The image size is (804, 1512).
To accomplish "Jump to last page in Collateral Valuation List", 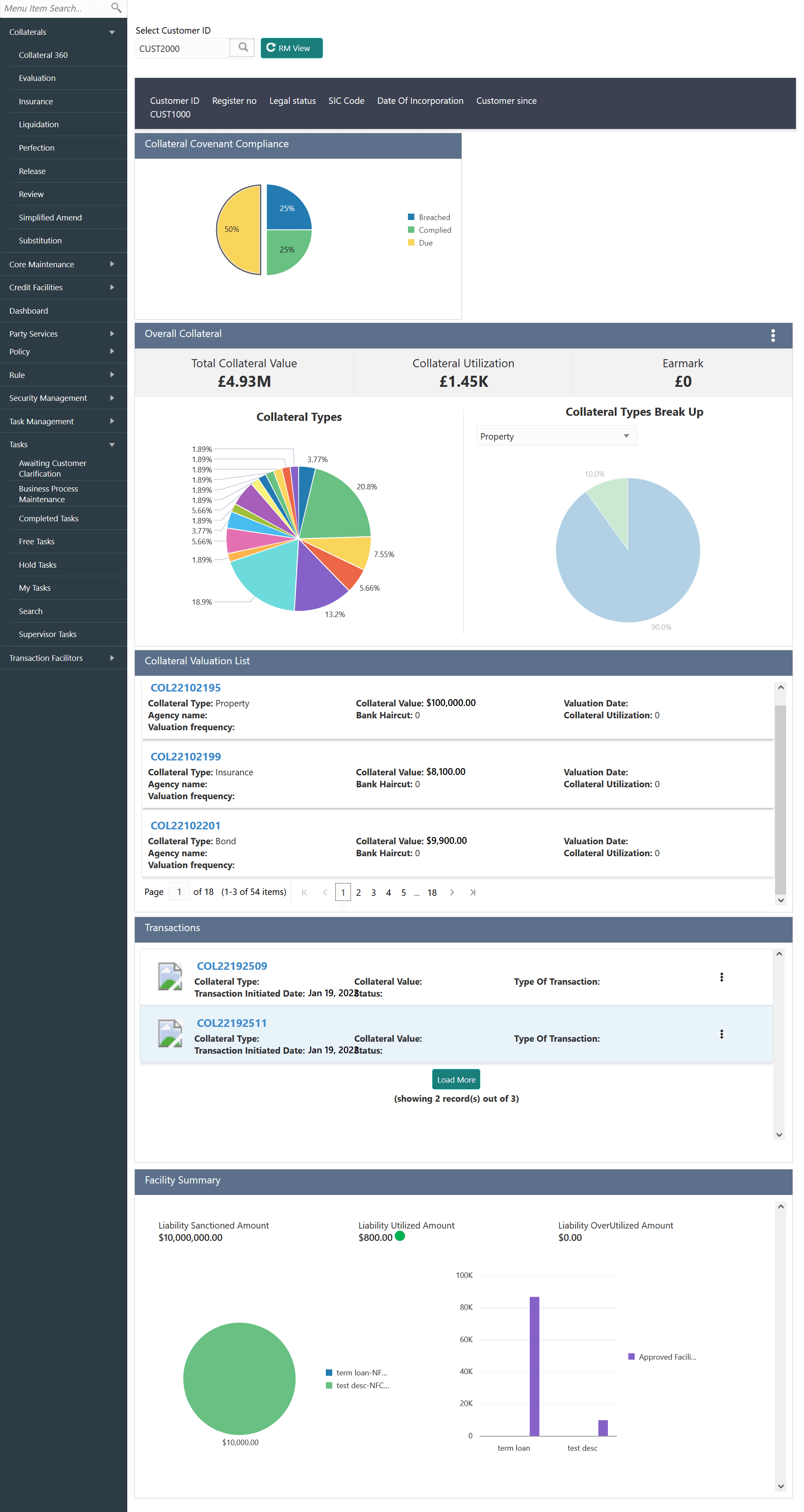I will click(x=473, y=892).
